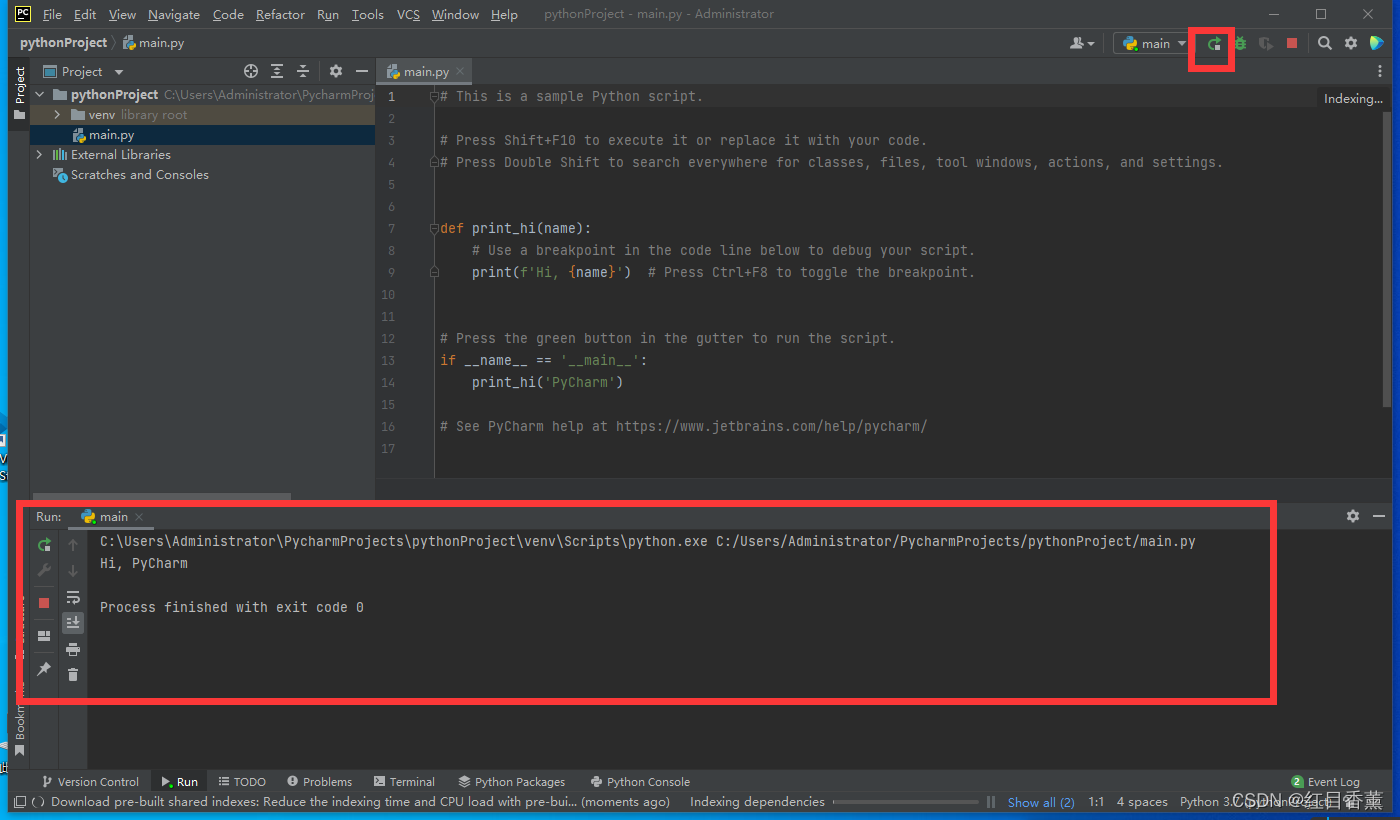
Task: Pause the indexing dependencies task
Action: click(991, 802)
